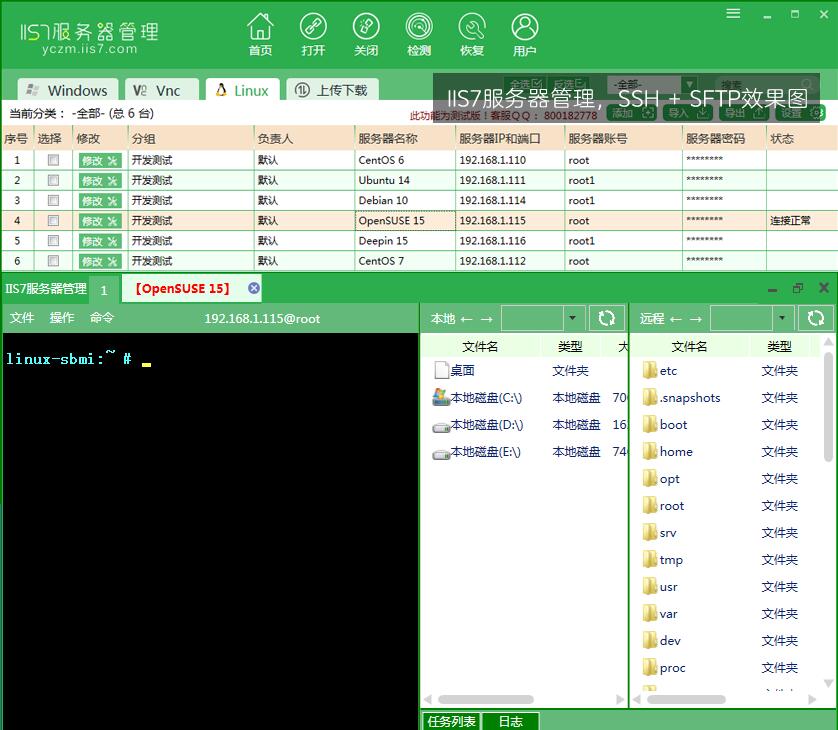This screenshot has height=730, width=838.
Task: Refresh the remote file panel
Action: (x=815, y=318)
